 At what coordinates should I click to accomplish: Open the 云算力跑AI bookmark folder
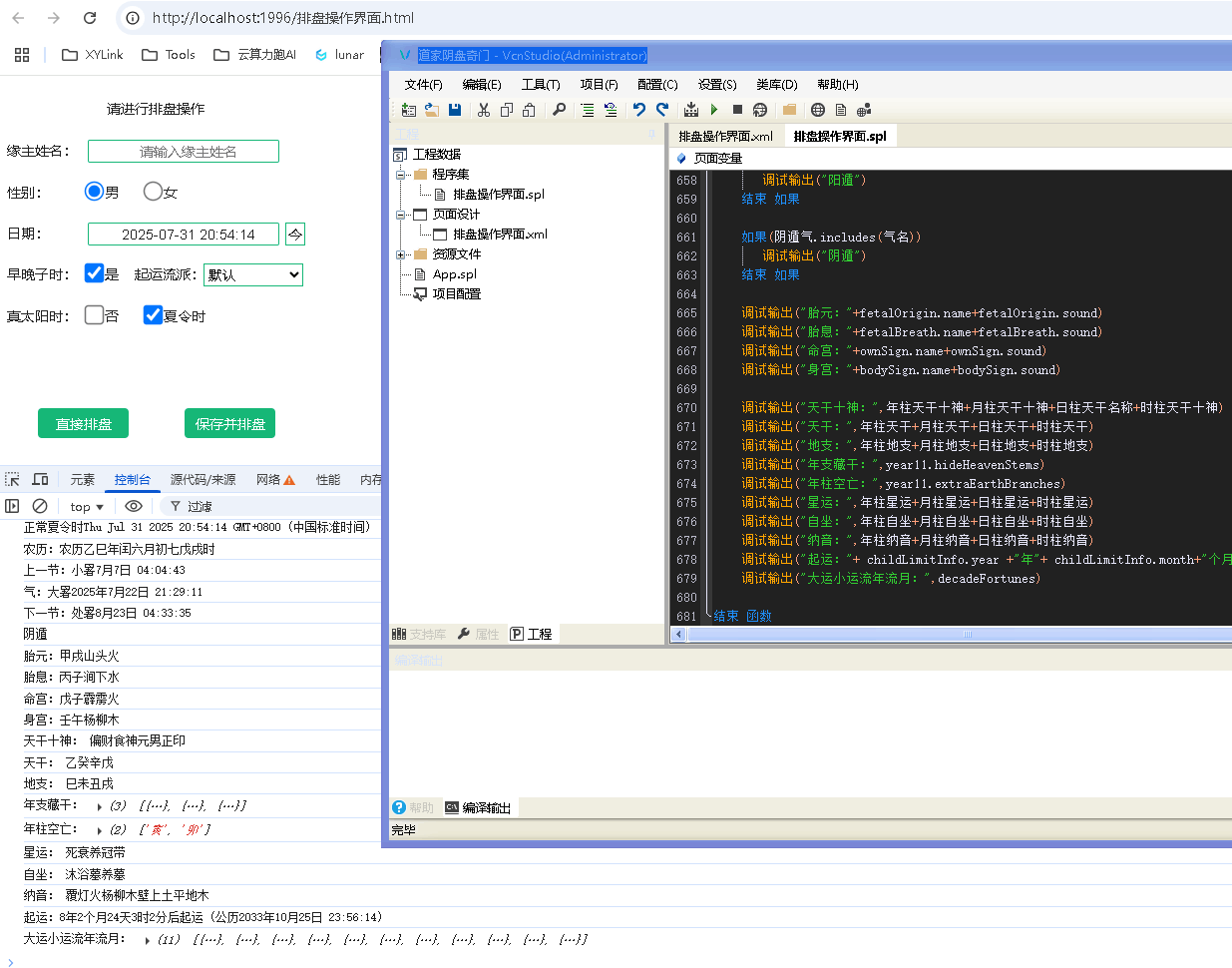(255, 55)
